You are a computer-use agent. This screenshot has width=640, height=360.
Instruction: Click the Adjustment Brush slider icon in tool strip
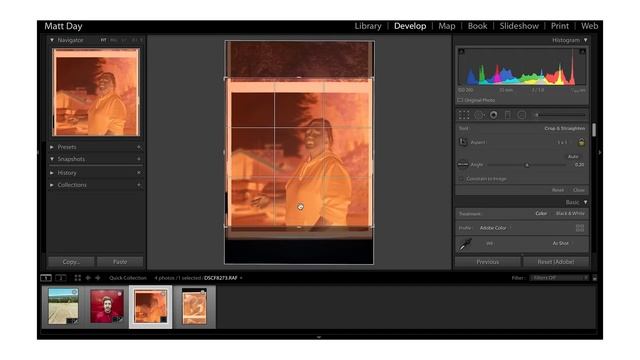tap(559, 115)
